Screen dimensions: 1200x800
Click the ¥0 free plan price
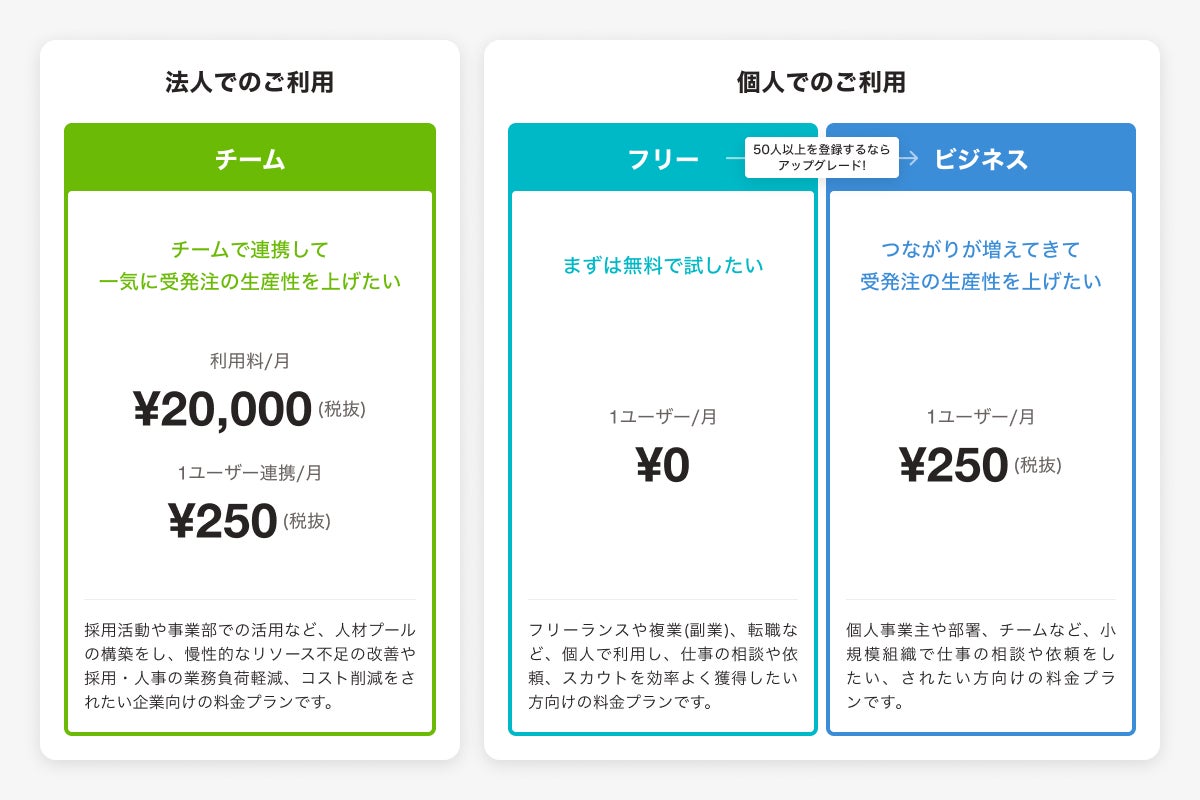point(663,465)
